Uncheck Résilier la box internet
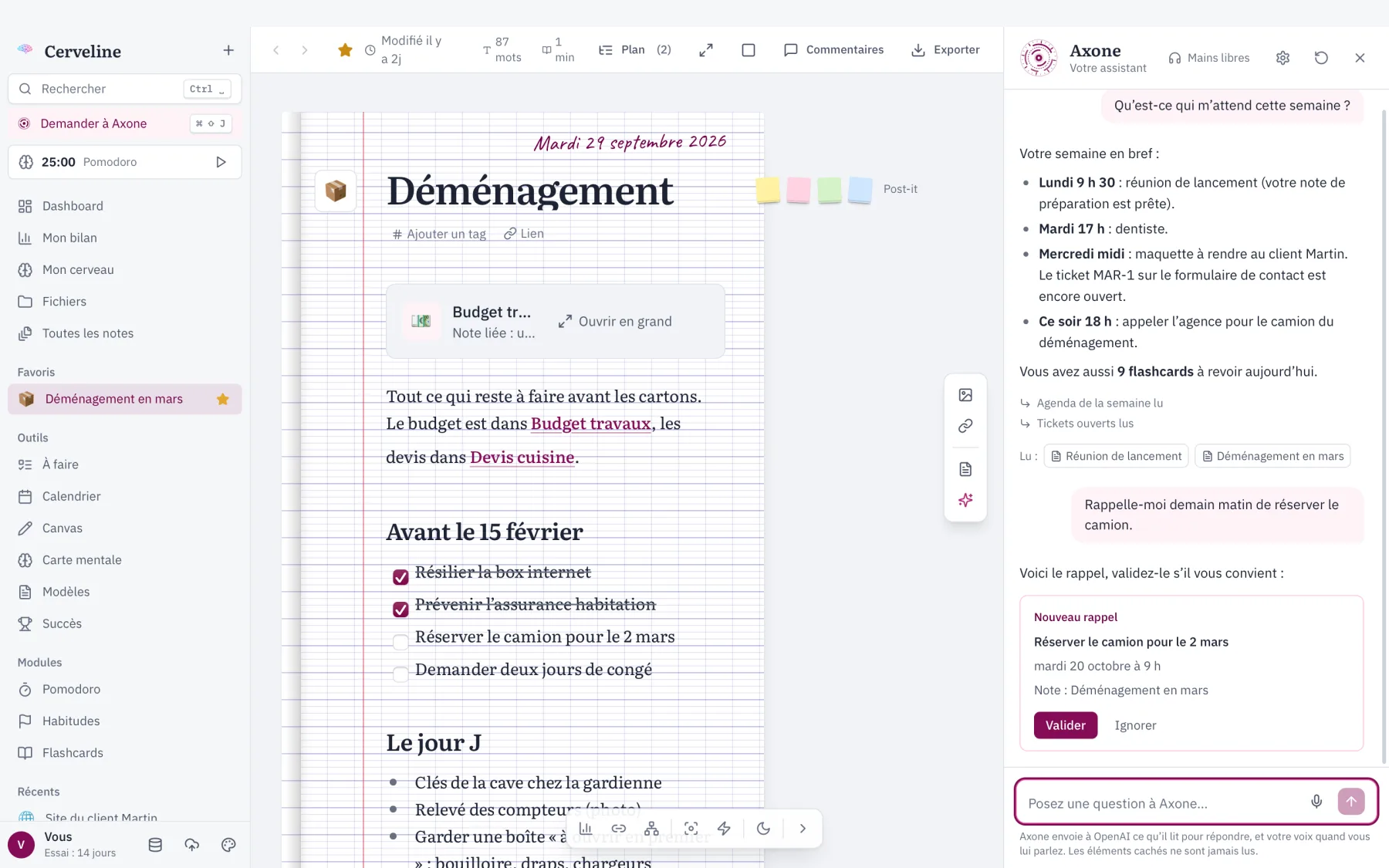This screenshot has width=1389, height=868. click(400, 577)
